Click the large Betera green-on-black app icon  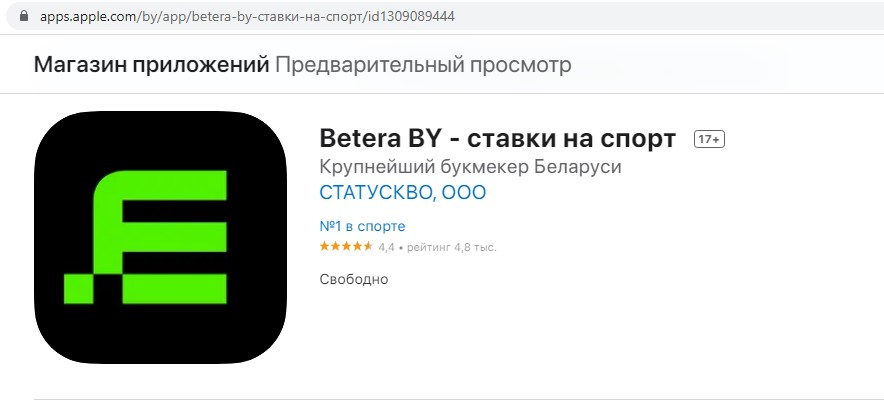point(160,237)
